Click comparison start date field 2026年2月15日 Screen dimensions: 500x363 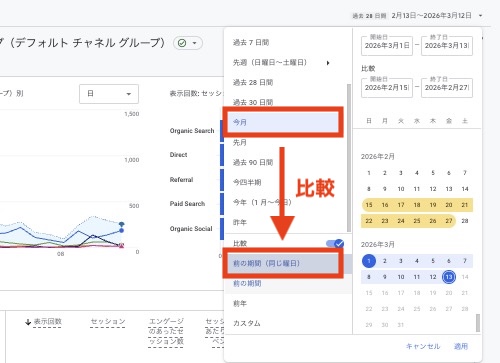[x=387, y=88]
